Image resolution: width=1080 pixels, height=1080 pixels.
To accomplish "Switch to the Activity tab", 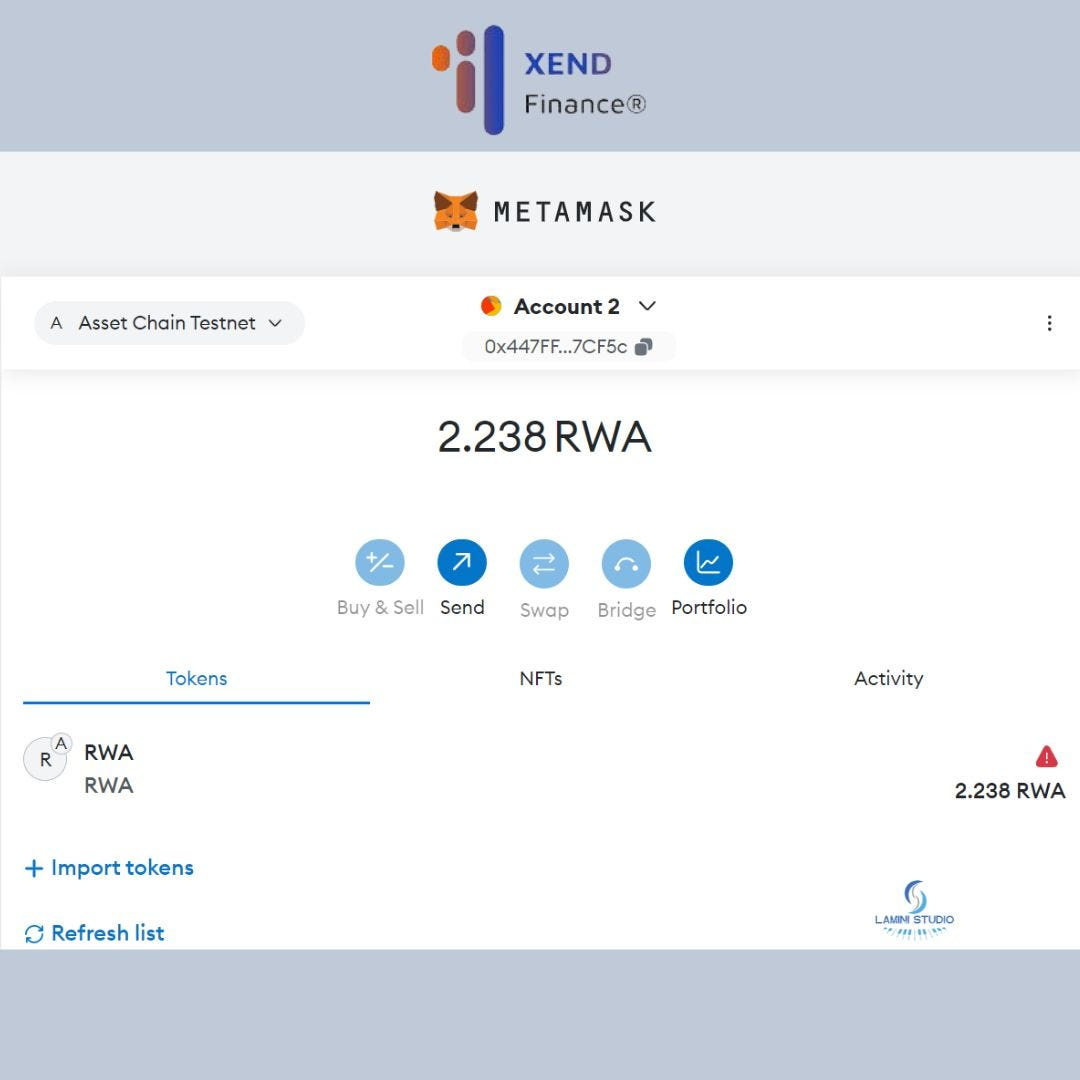I will (x=889, y=678).
